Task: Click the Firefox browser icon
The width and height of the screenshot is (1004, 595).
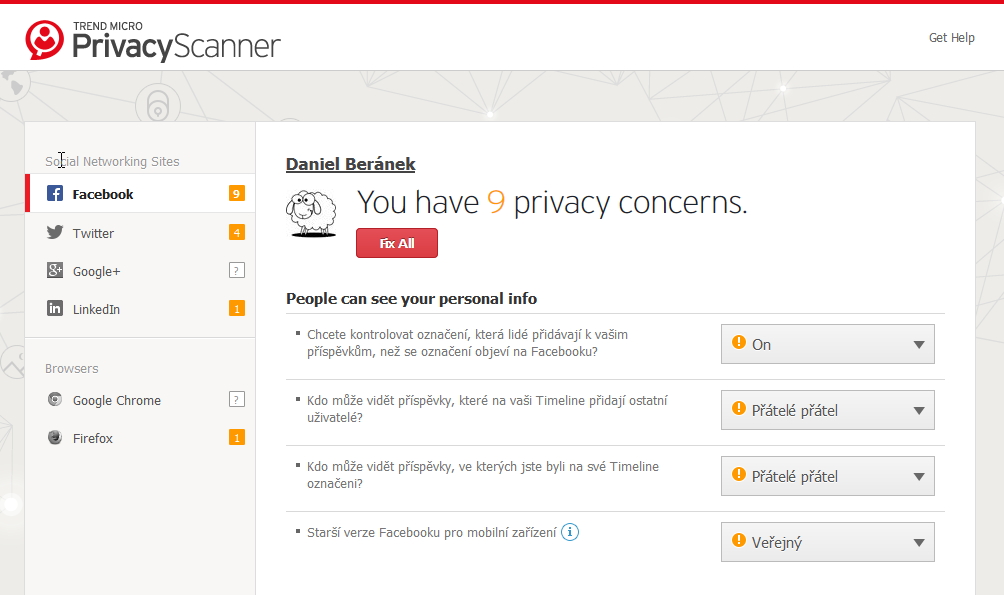Action: (56, 438)
